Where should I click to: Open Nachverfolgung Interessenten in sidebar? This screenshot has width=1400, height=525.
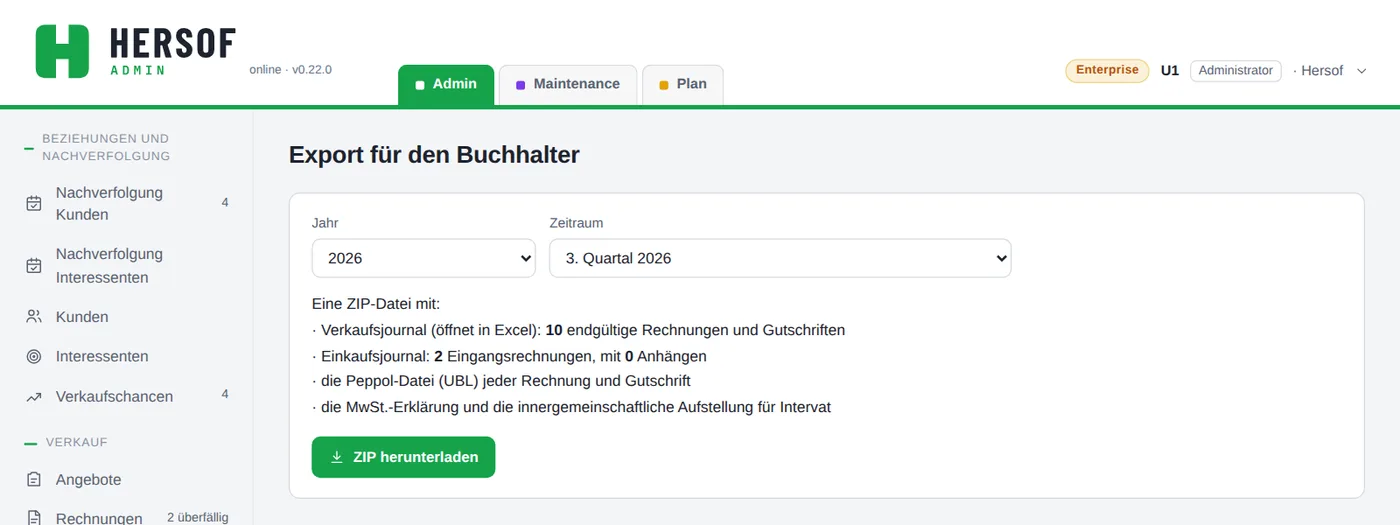click(x=127, y=266)
